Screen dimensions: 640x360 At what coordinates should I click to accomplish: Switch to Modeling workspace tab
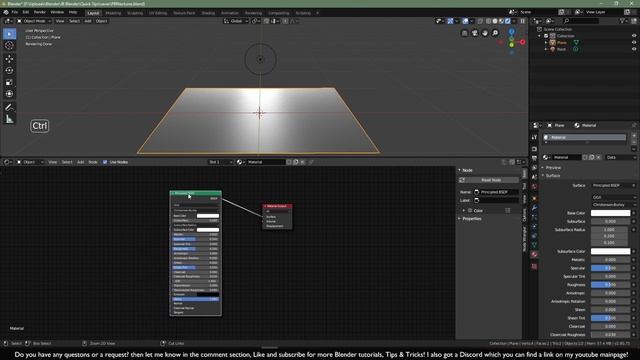point(113,13)
